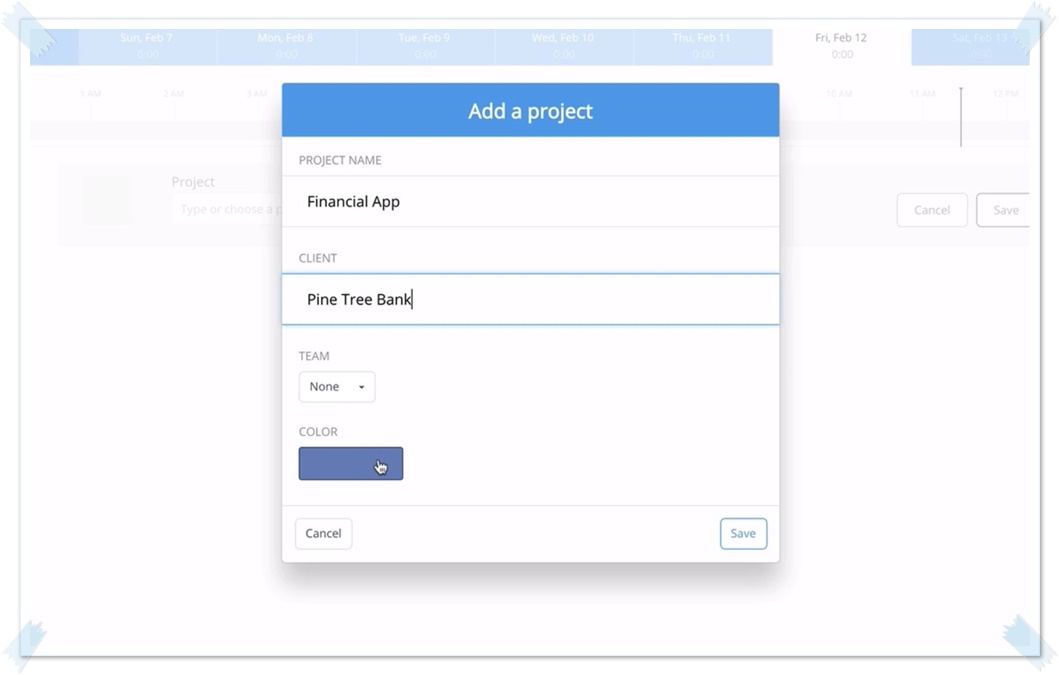Click the 1 AM mark on the timeline
The width and height of the screenshot is (1059, 675).
[90, 94]
